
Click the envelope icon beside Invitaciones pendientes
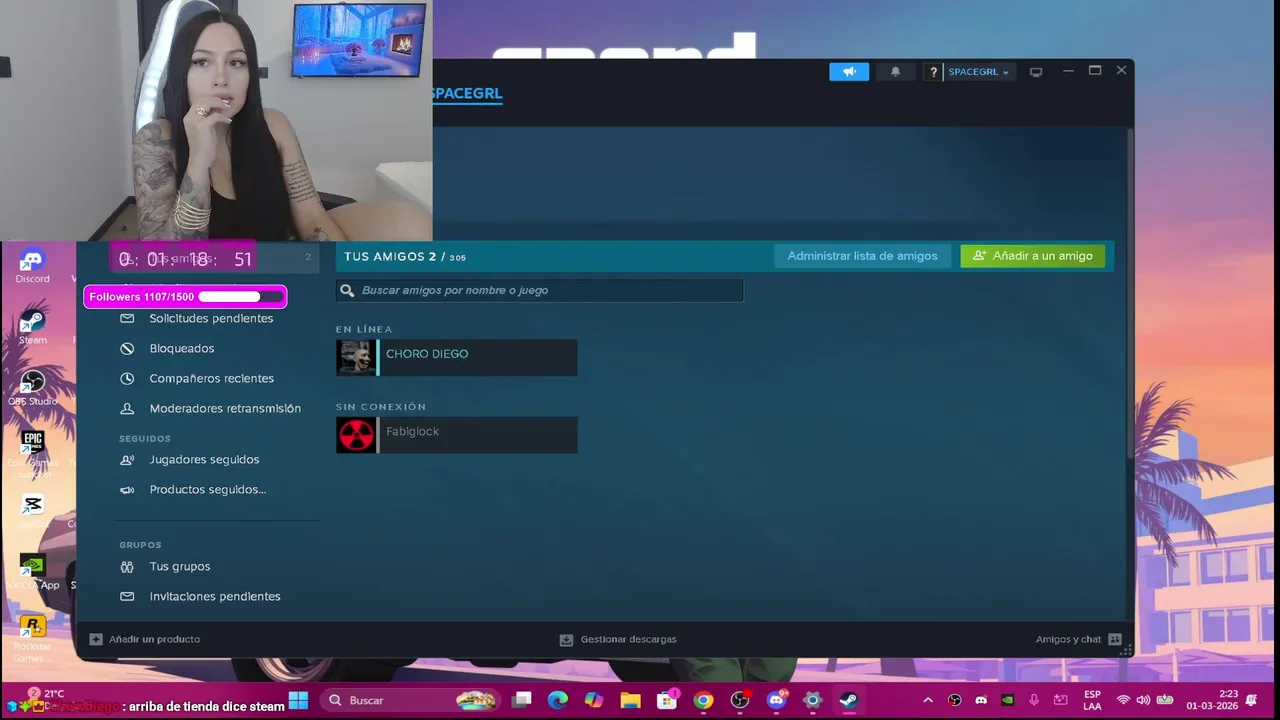click(127, 596)
